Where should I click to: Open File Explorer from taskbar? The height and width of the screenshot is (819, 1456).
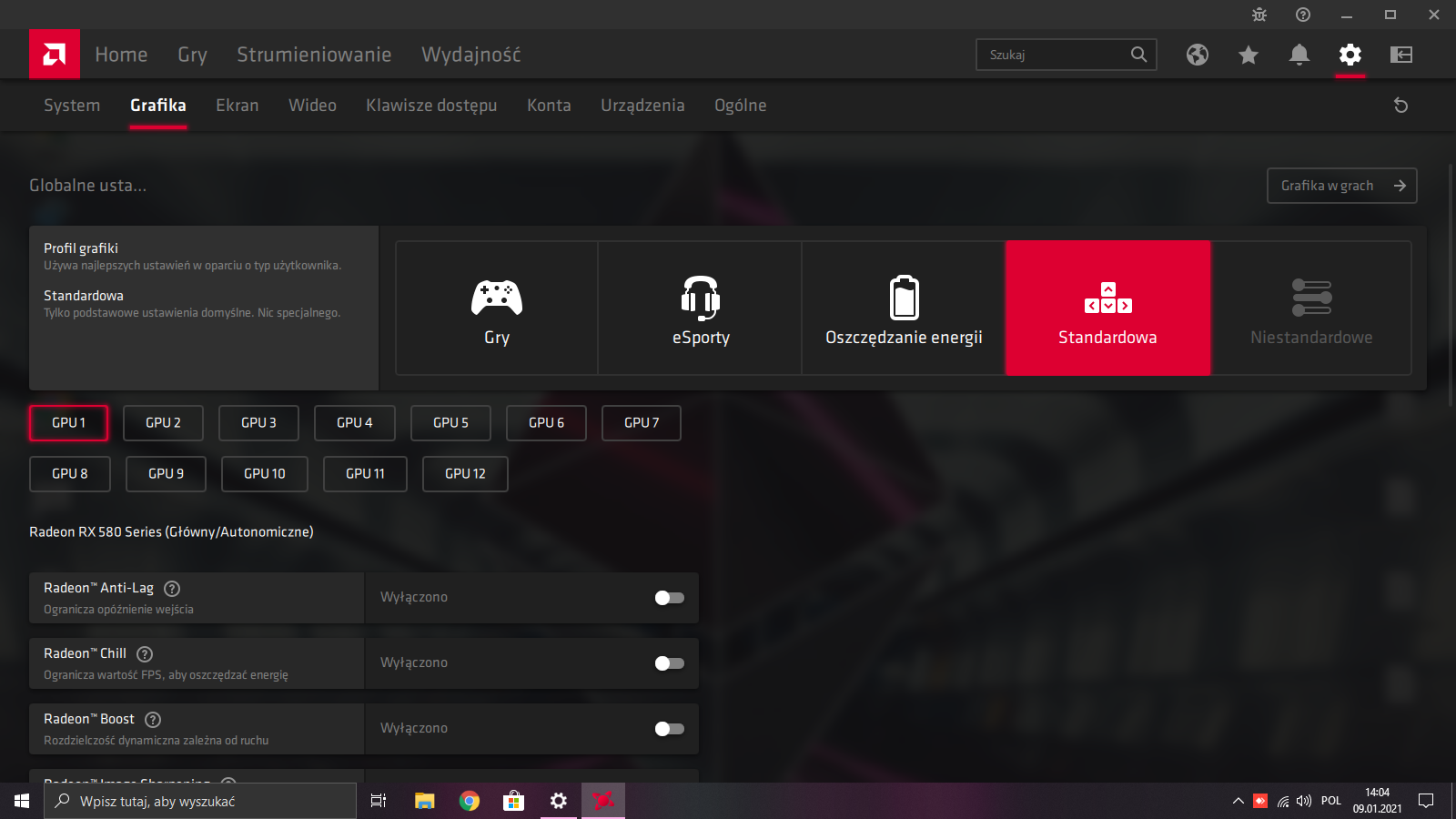[x=424, y=801]
